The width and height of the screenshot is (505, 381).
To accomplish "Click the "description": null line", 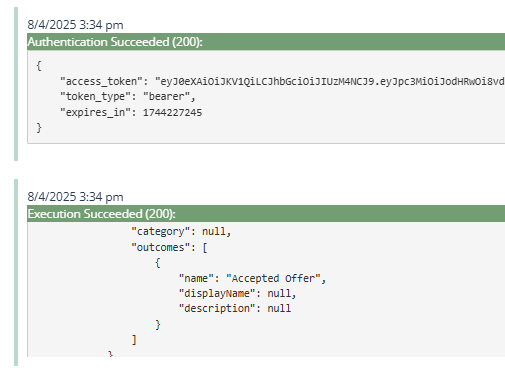I will click(x=235, y=308).
